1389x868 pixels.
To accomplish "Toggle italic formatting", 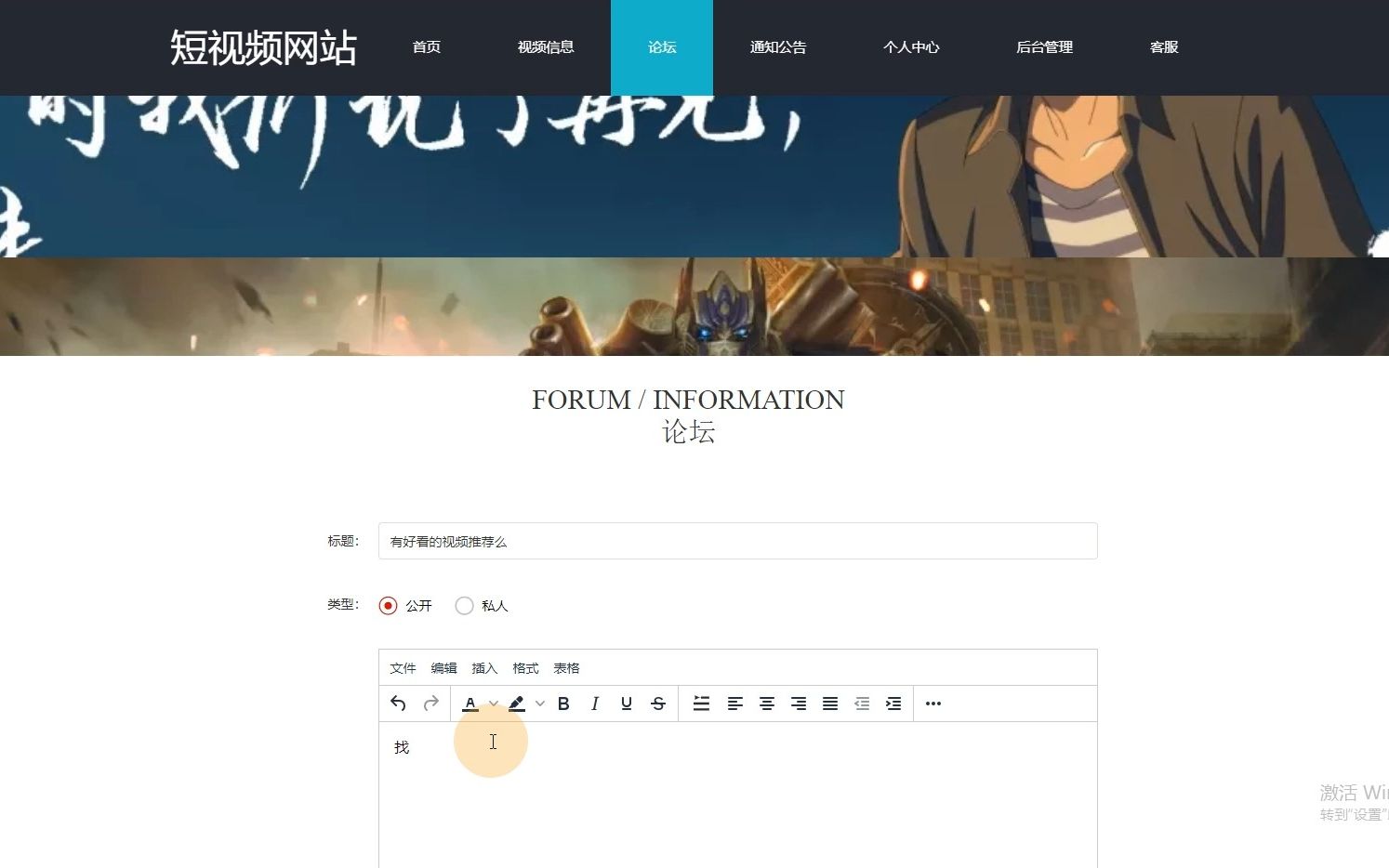I will [x=595, y=704].
